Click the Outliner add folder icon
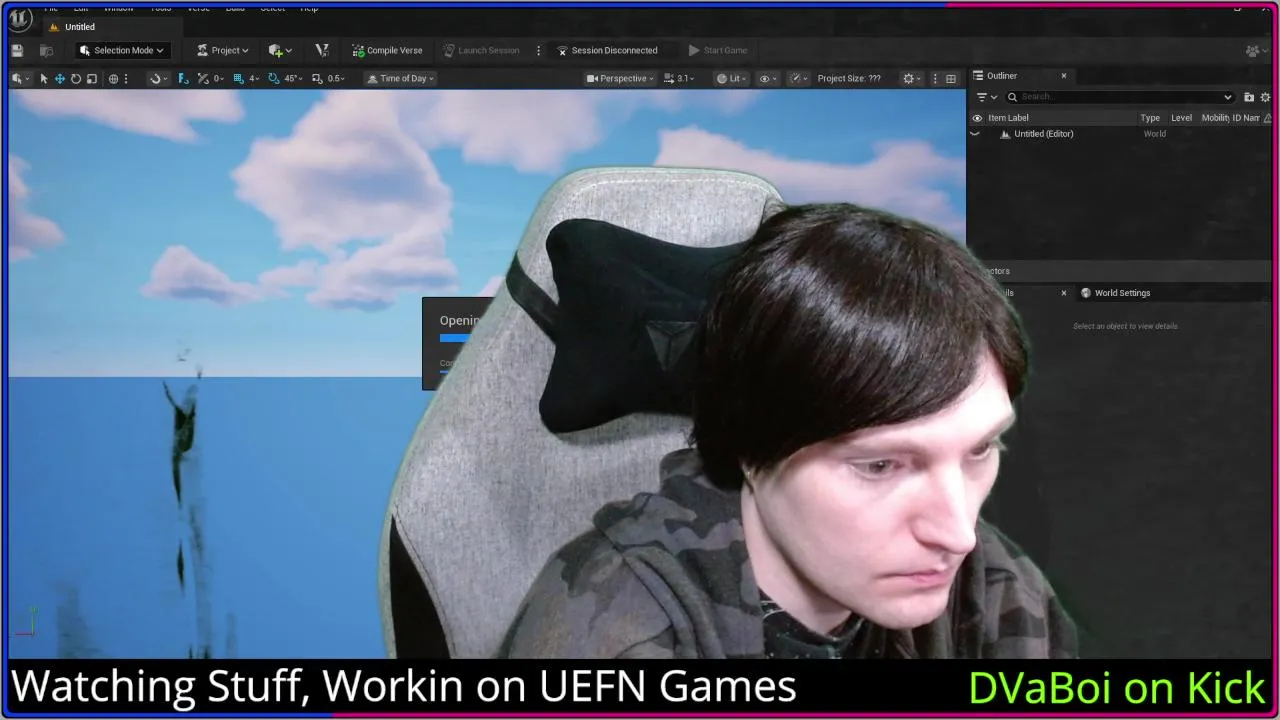This screenshot has width=1280, height=720. point(1249,97)
